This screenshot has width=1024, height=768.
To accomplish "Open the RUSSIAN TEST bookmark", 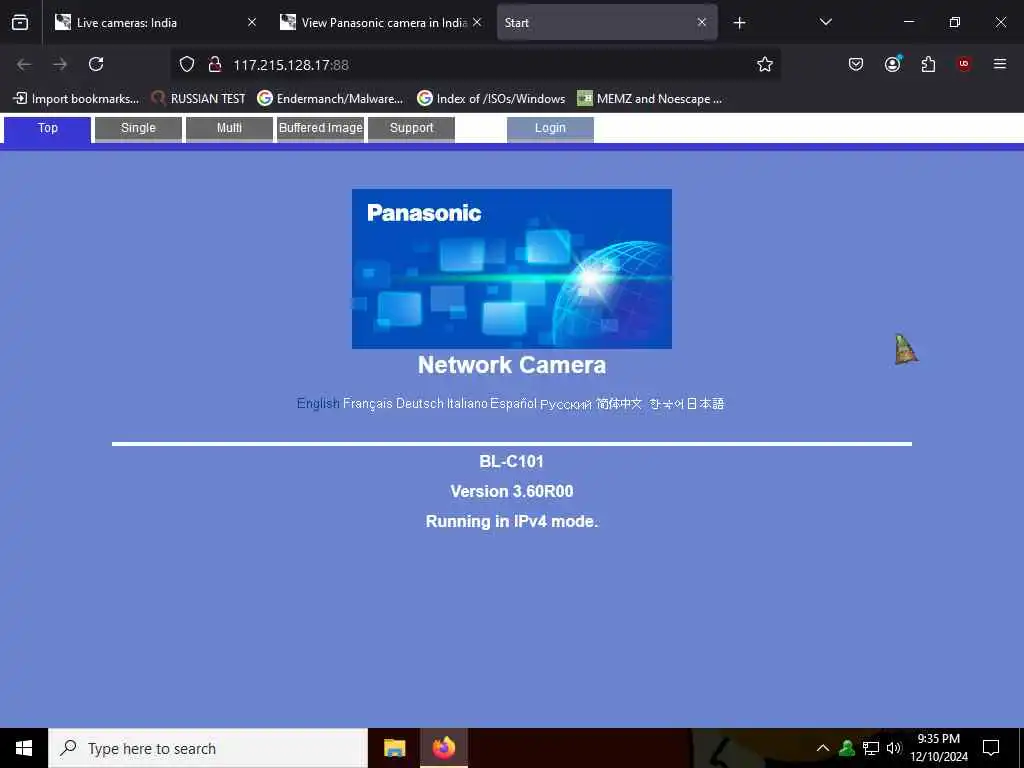I will [199, 99].
